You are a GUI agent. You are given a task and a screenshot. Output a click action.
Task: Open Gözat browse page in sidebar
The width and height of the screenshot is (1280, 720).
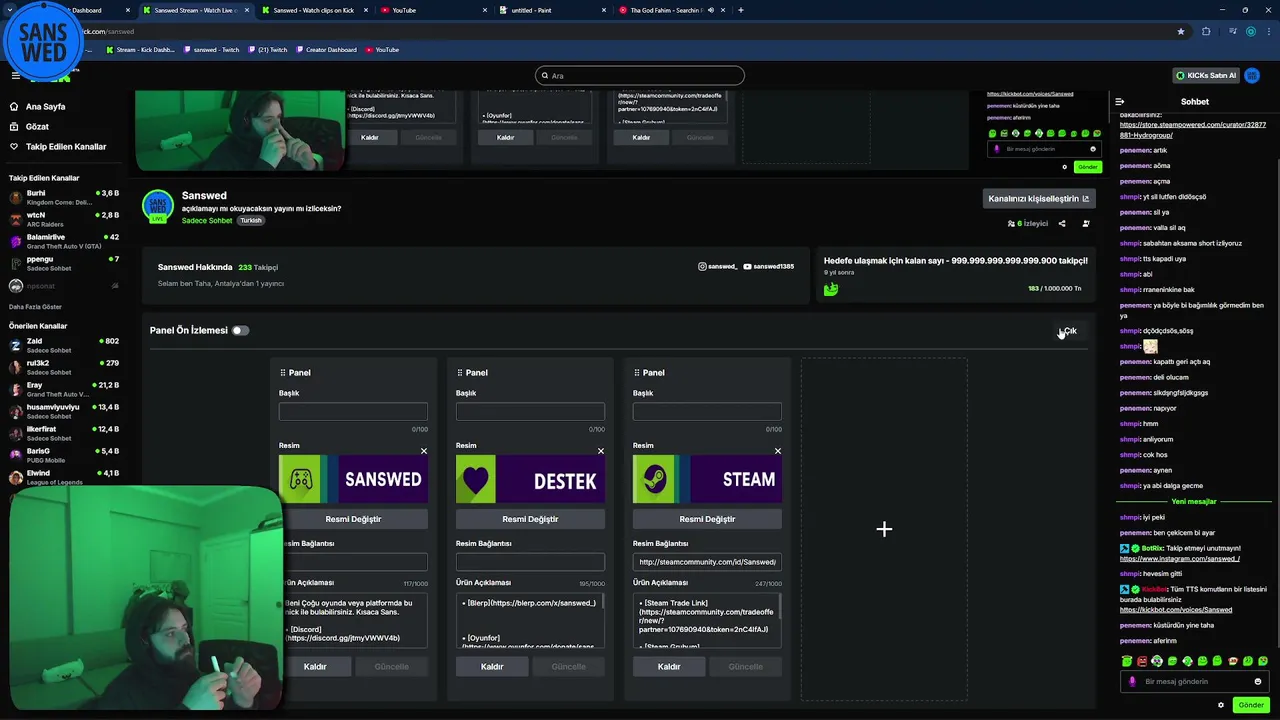coord(29,127)
